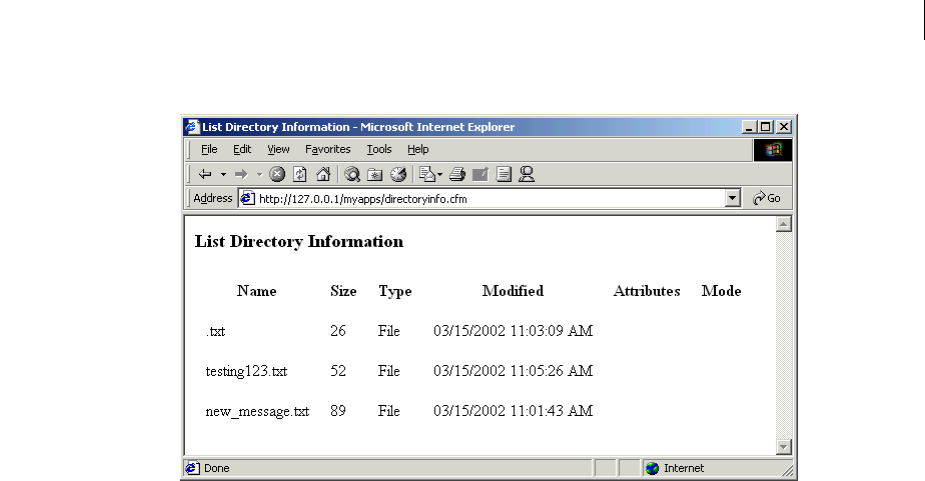Click the size value 52
Image resolution: width=925 pixels, height=481 pixels.
[338, 371]
